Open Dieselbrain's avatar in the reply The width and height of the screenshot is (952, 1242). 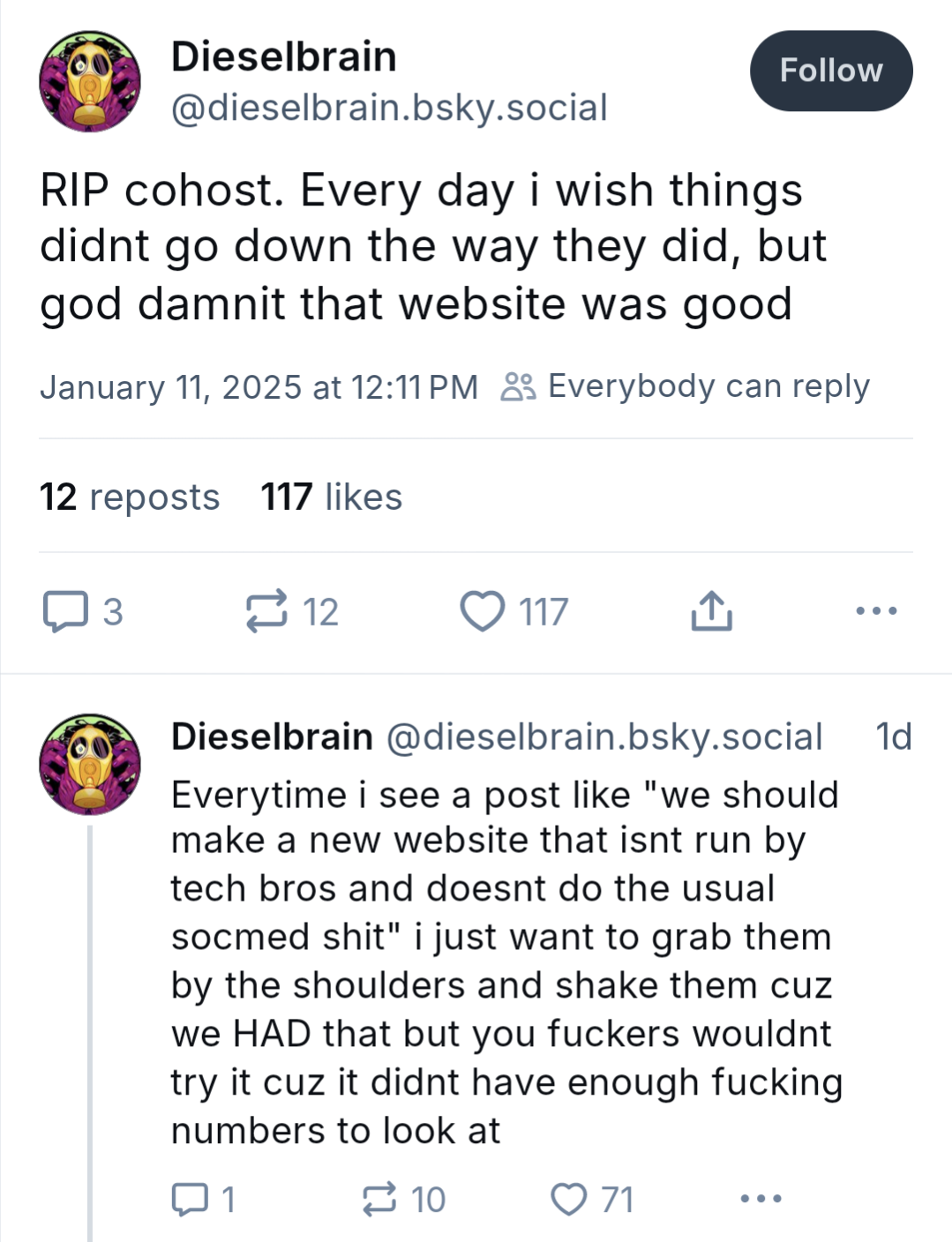(90, 764)
